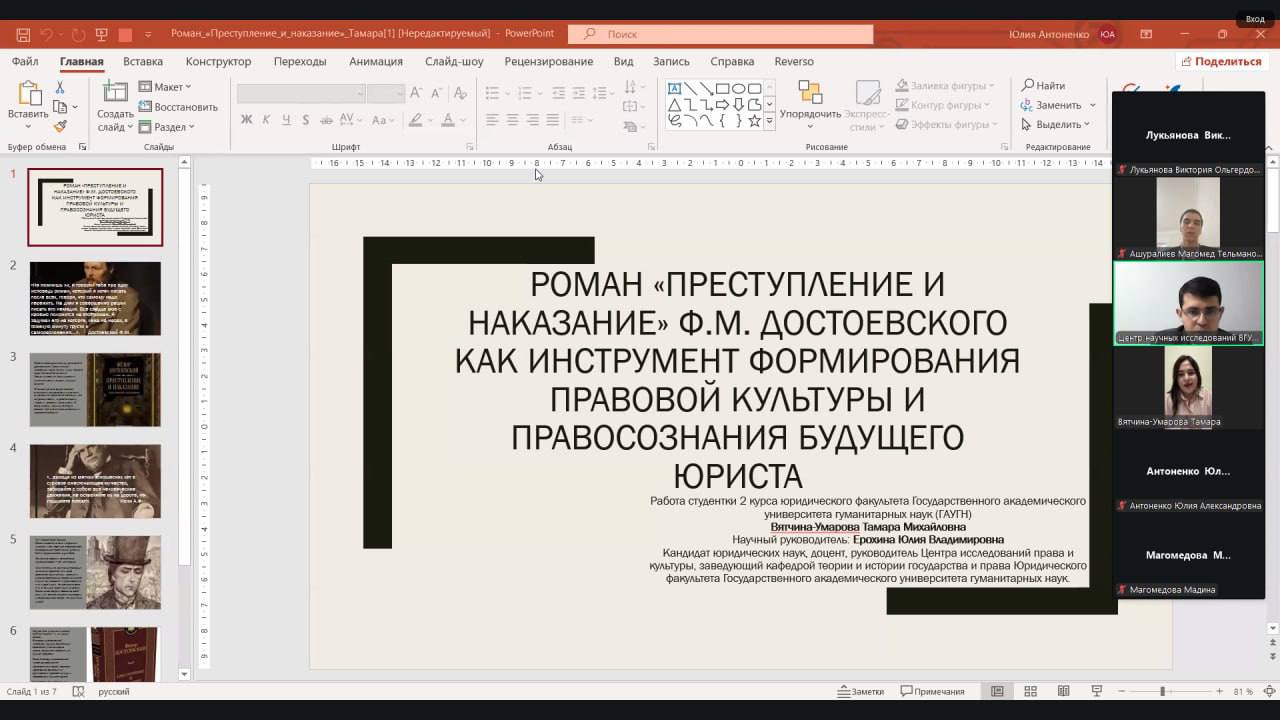Click the Восстановить slide reset button
Screen dimensions: 1280x720
[x=178, y=107]
